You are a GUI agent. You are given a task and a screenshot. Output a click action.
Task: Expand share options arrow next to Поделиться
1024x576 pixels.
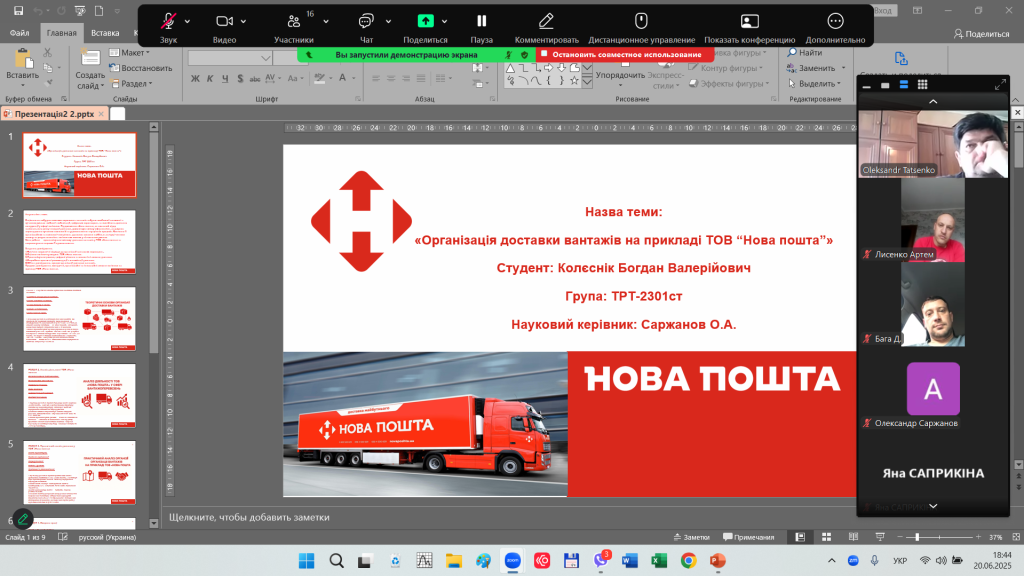tap(445, 22)
